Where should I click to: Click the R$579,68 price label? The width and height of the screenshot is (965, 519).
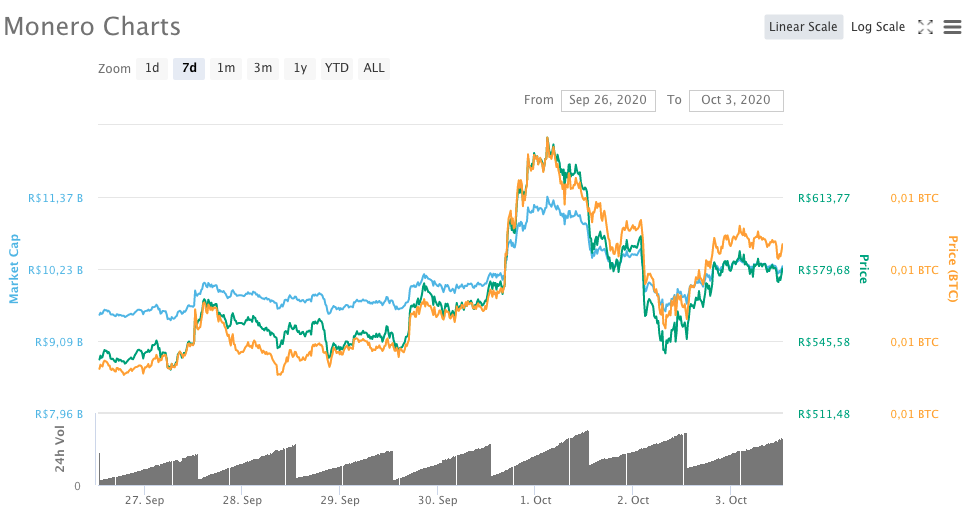pyautogui.click(x=824, y=270)
